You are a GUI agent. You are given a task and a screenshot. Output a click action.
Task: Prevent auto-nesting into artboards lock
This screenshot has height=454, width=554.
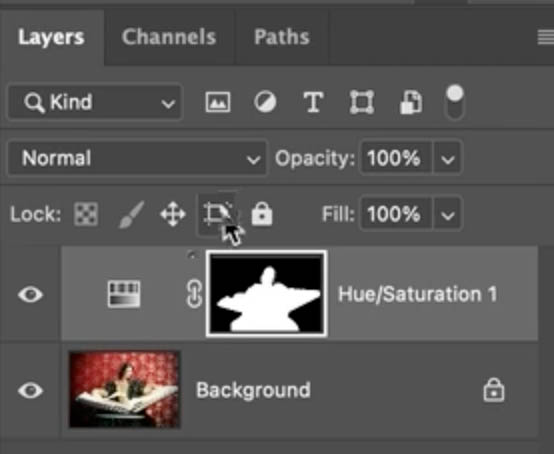tap(218, 213)
